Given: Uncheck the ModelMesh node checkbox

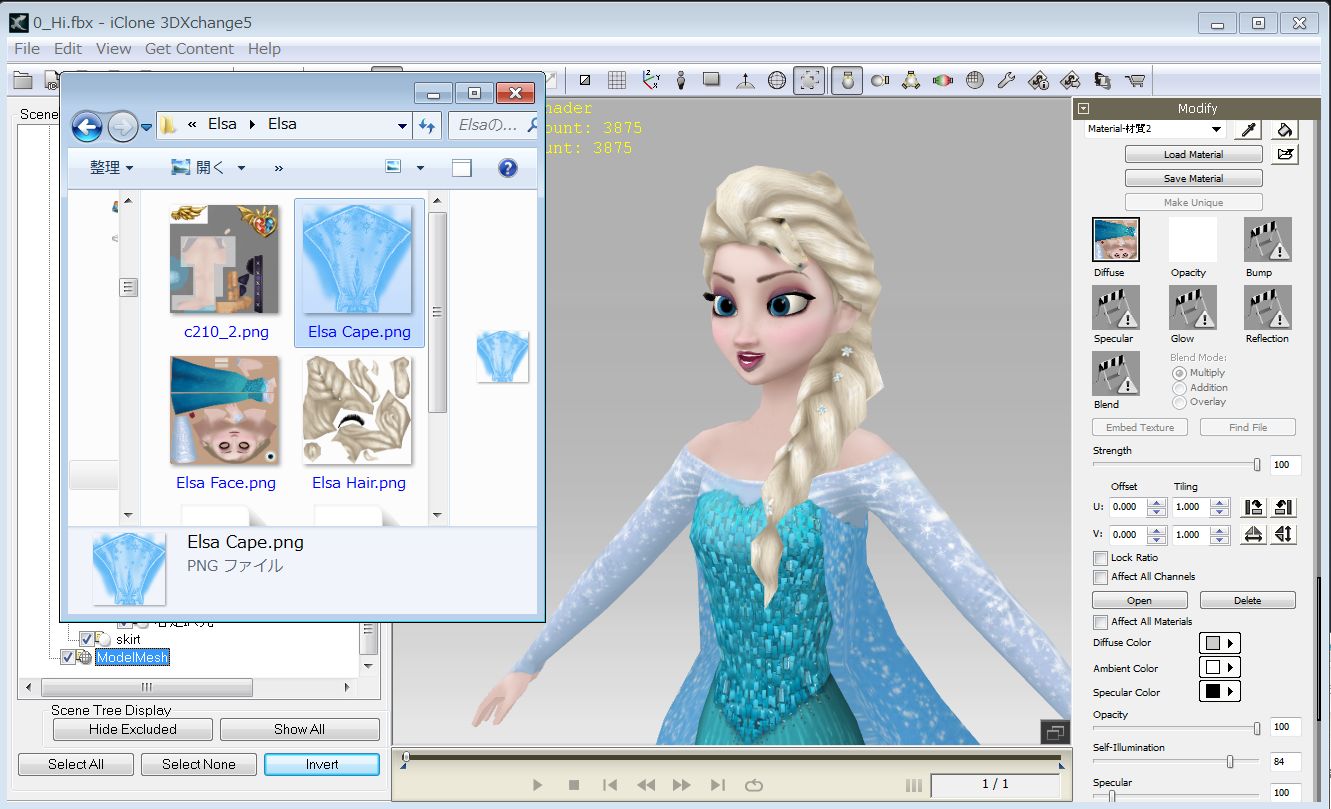Looking at the screenshot, I should point(68,657).
